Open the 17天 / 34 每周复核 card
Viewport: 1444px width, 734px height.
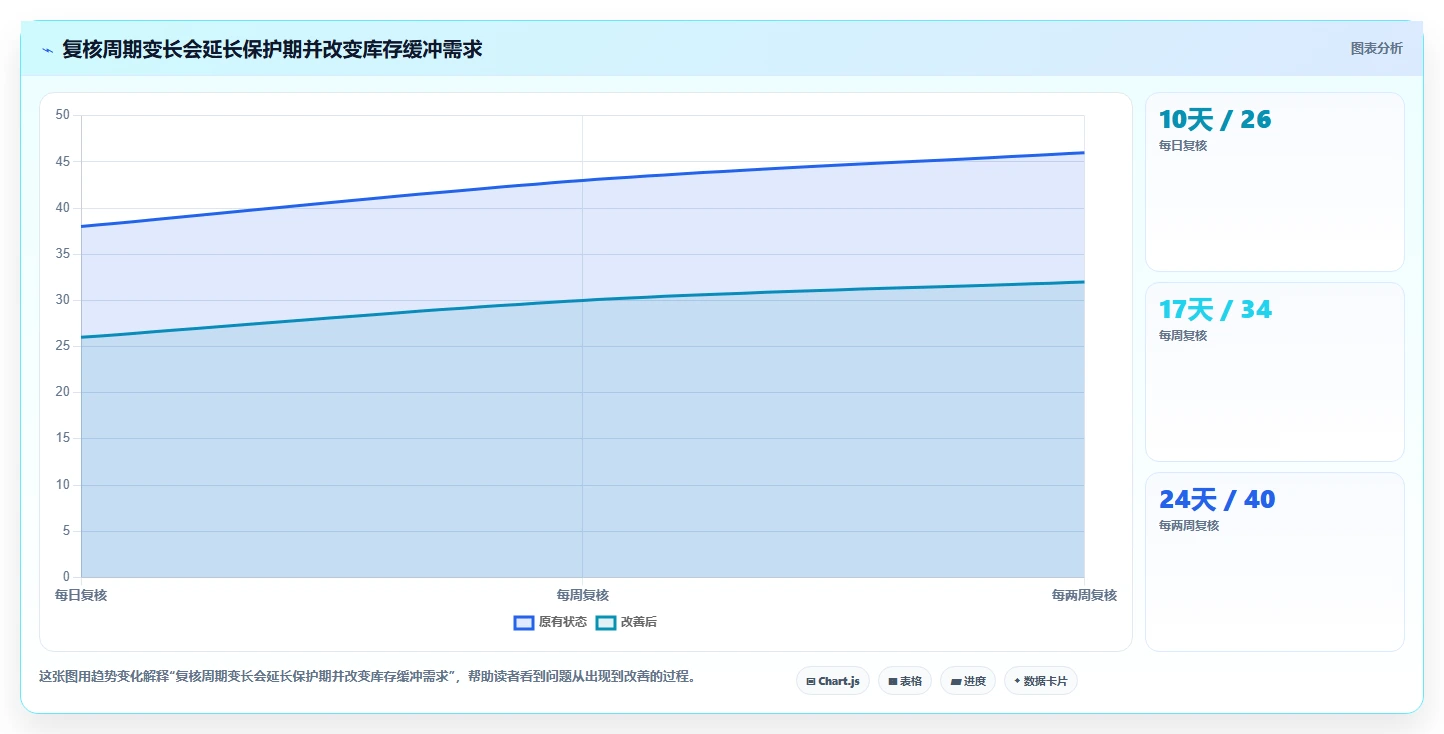click(x=1275, y=372)
